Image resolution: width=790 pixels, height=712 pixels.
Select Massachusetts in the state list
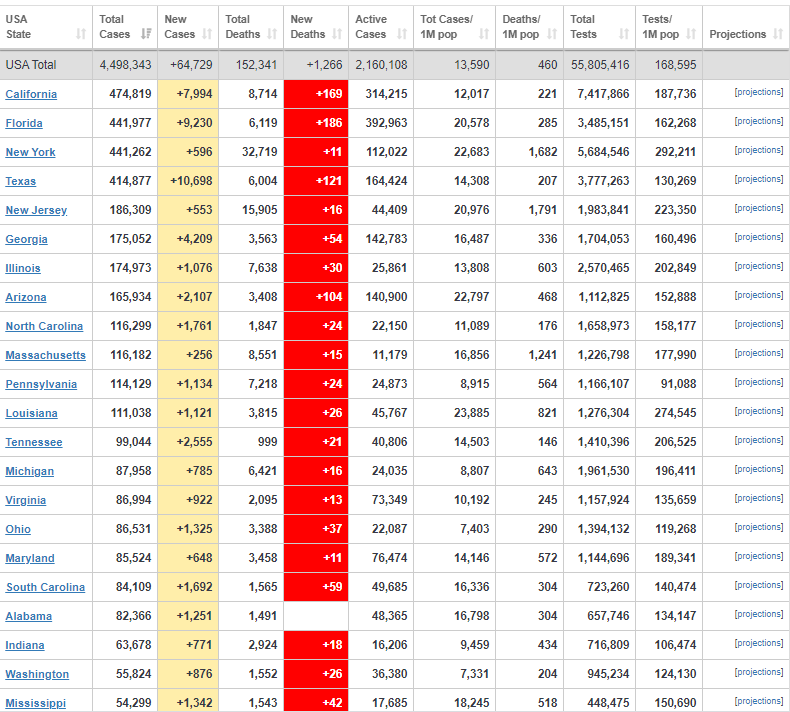coord(45,355)
